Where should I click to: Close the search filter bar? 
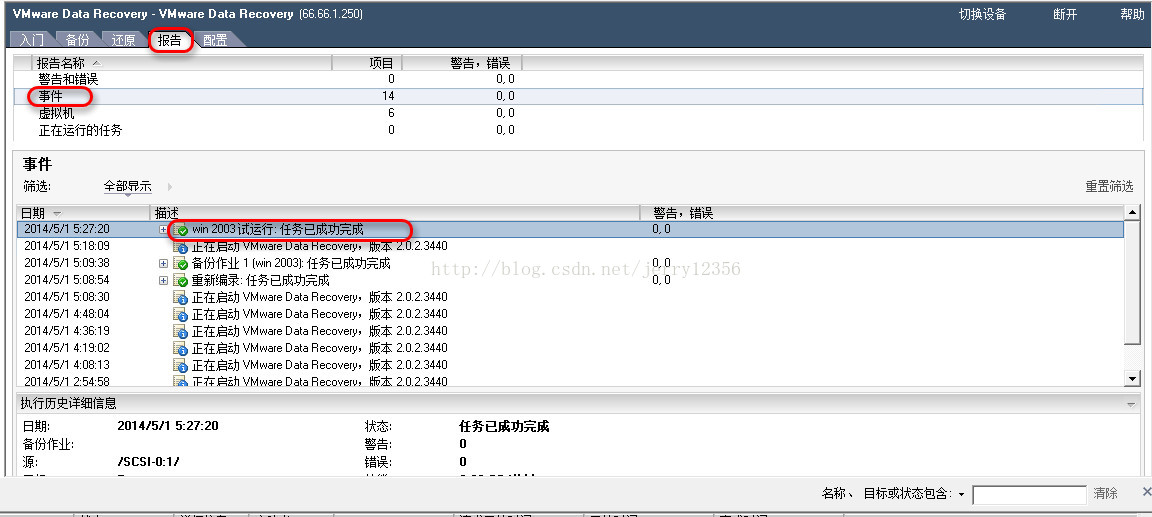[1146, 491]
